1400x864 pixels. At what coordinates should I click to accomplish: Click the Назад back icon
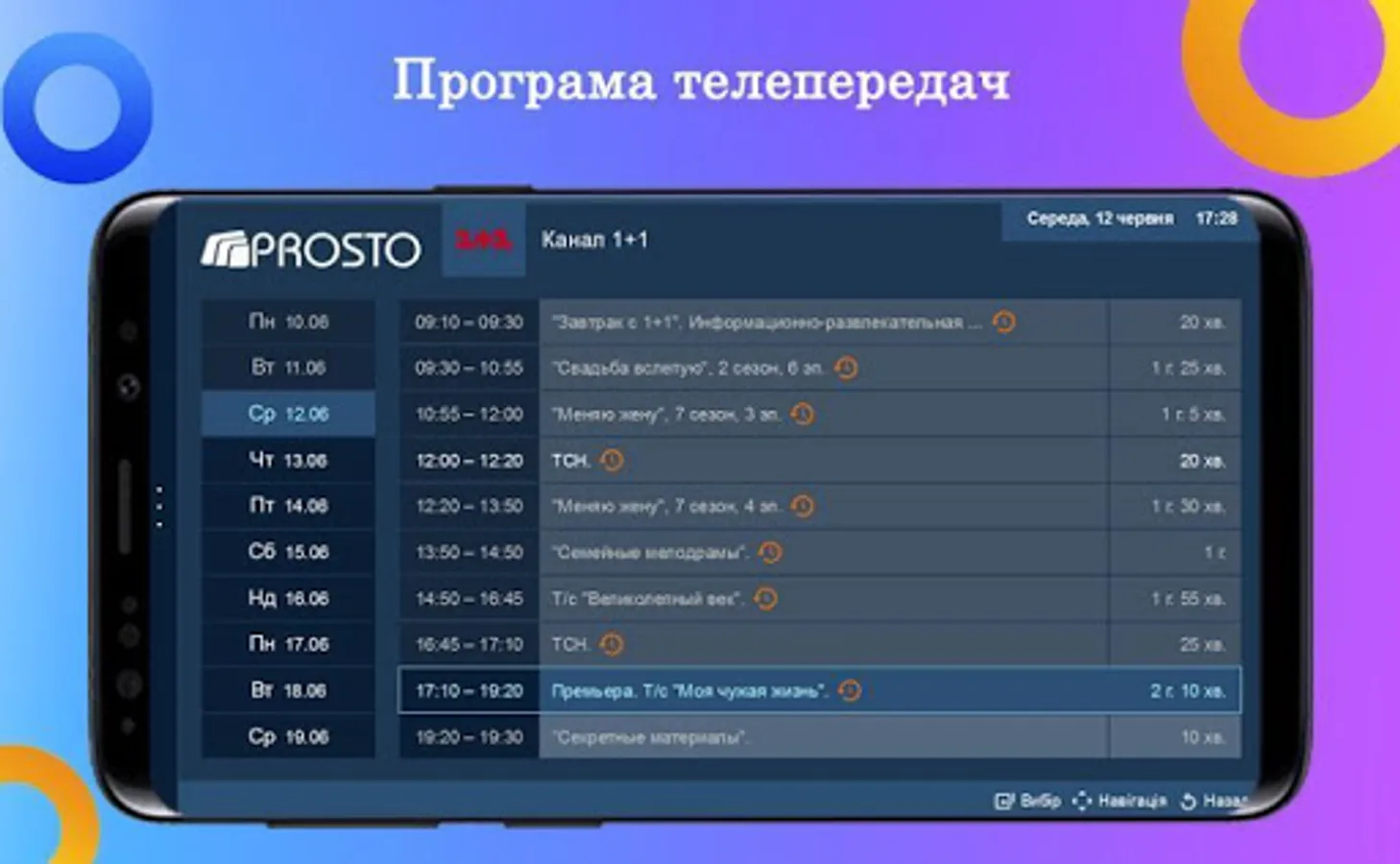coord(1188,801)
